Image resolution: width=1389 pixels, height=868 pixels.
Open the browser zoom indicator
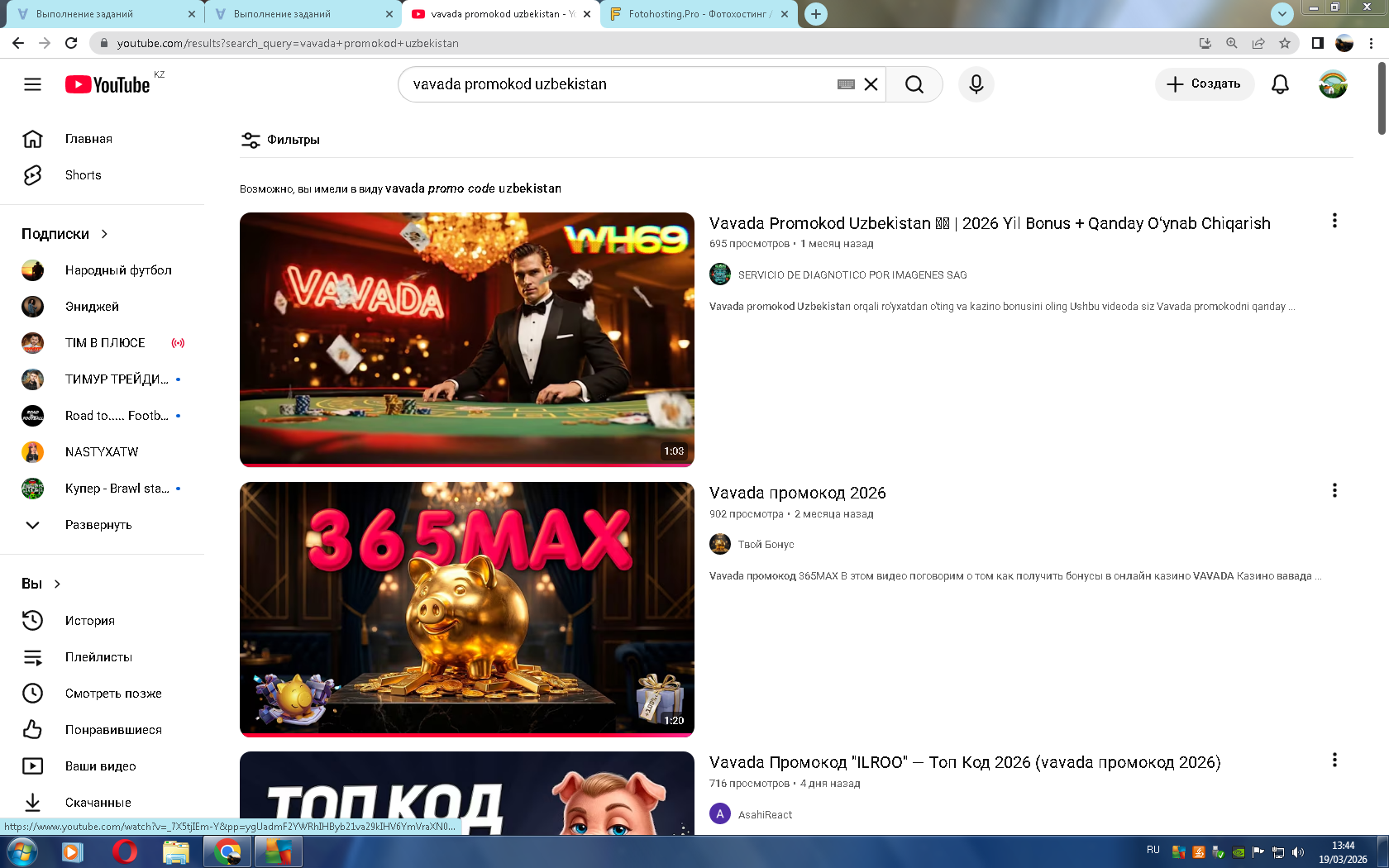pos(1232,43)
